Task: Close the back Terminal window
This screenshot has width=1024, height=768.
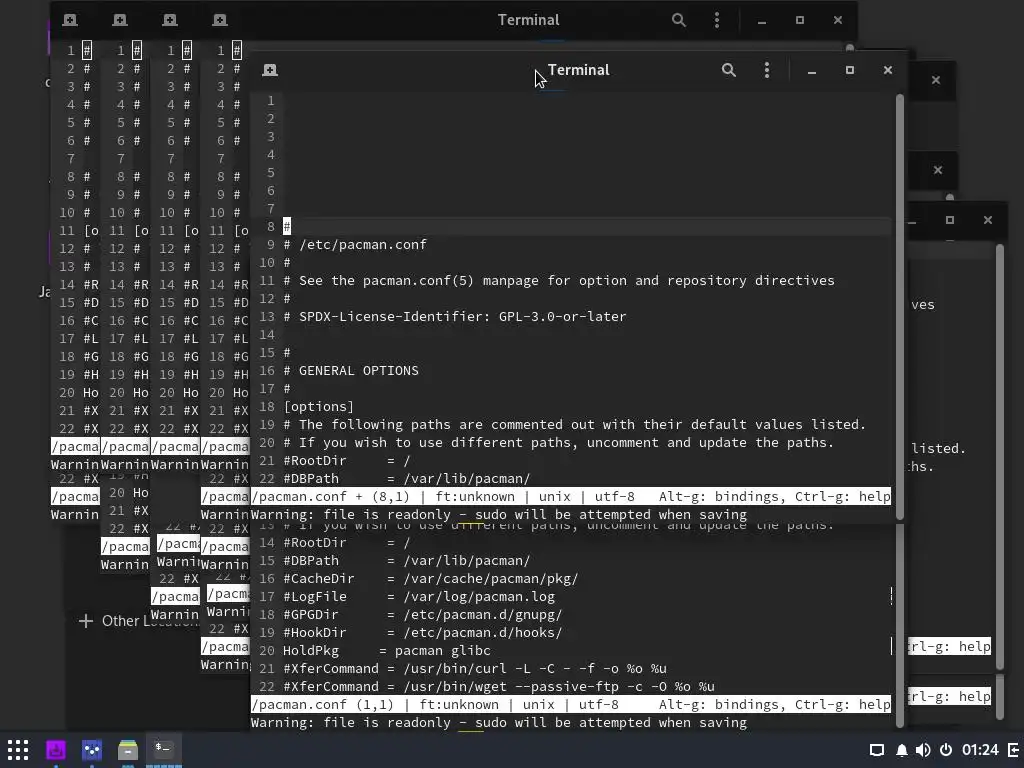Action: [838, 20]
